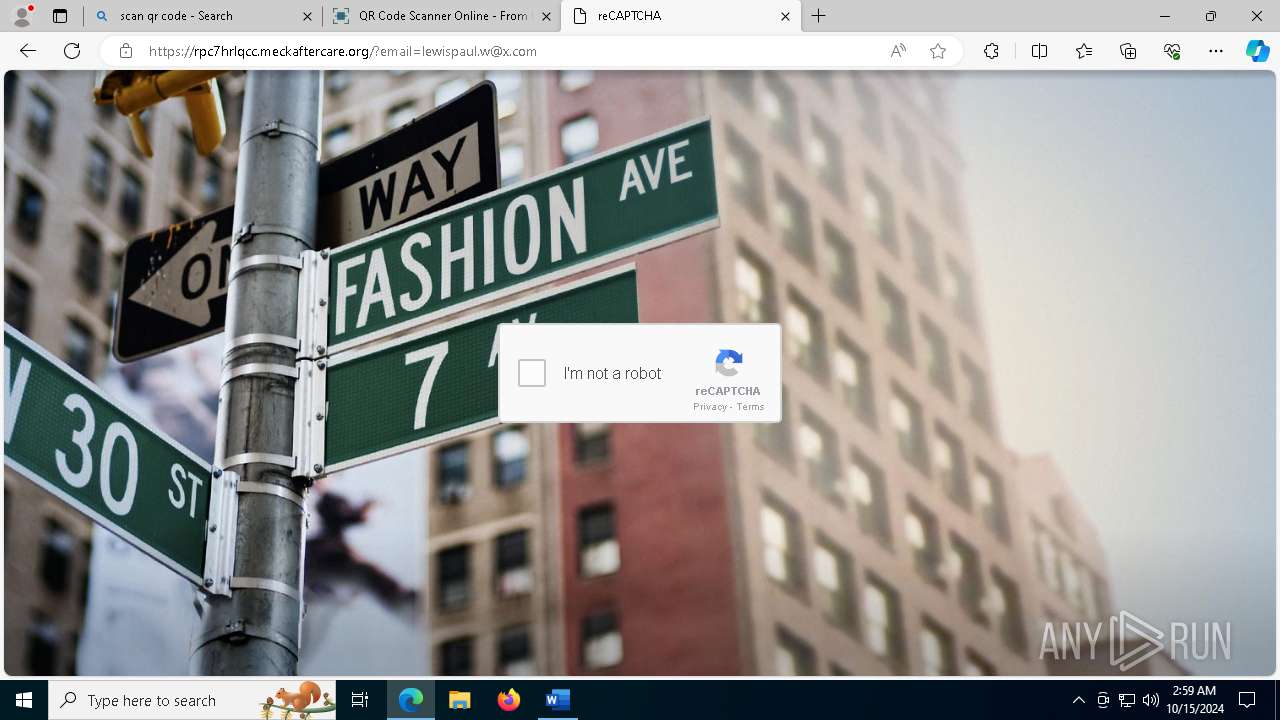The height and width of the screenshot is (720, 1280).
Task: Add this page to favorites
Action: (938, 51)
